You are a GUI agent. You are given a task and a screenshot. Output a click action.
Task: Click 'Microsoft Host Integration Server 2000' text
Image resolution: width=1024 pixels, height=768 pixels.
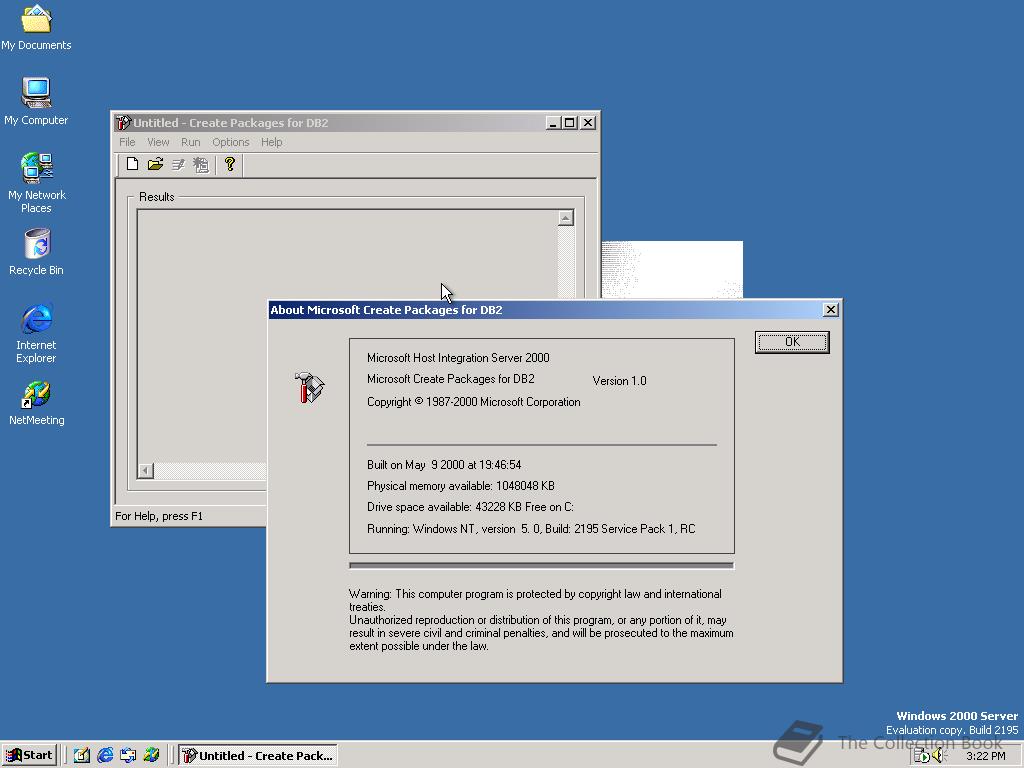pos(458,358)
